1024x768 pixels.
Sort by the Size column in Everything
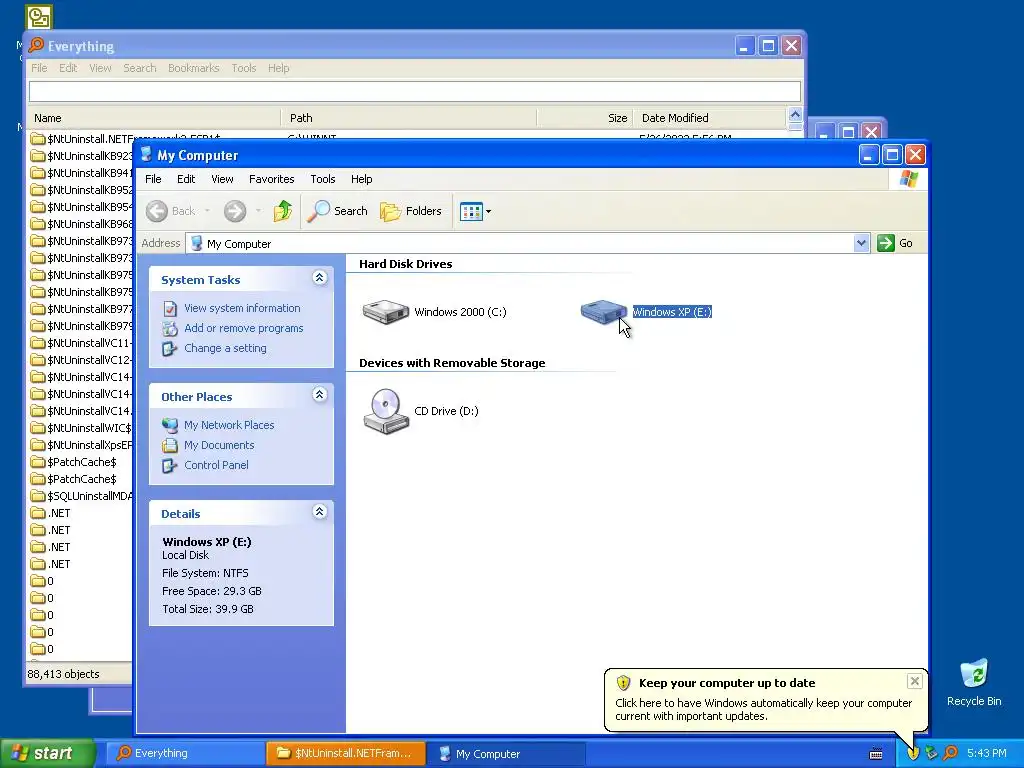click(x=585, y=118)
